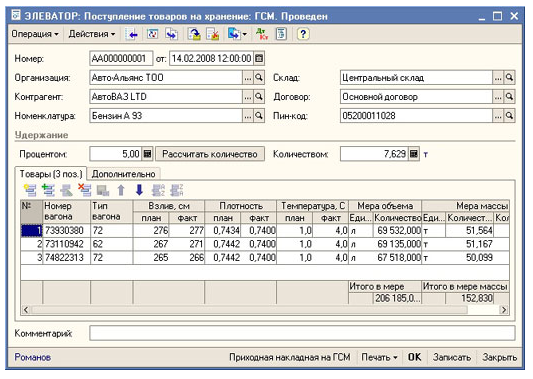Open calculator for Процентом field
Image resolution: width=533 pixels, height=379 pixels.
click(x=147, y=154)
